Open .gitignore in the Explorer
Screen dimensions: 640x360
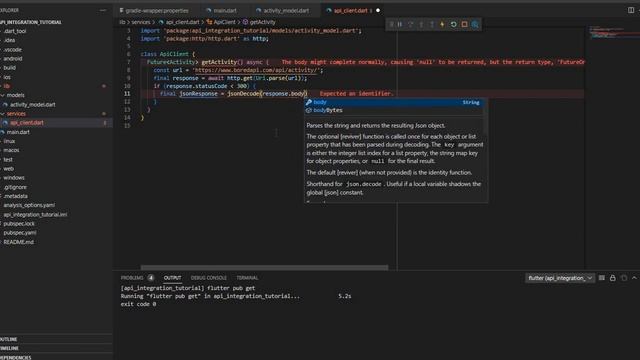[15, 187]
